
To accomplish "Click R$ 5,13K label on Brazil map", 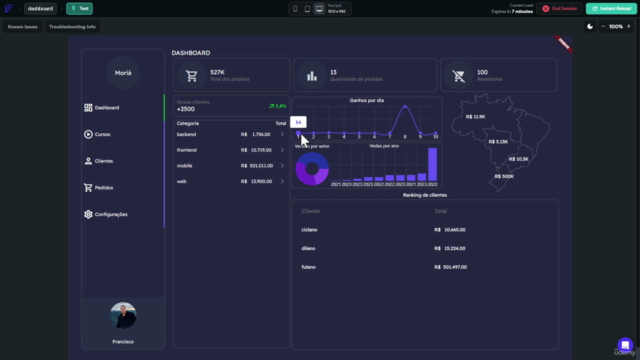I will click(498, 142).
